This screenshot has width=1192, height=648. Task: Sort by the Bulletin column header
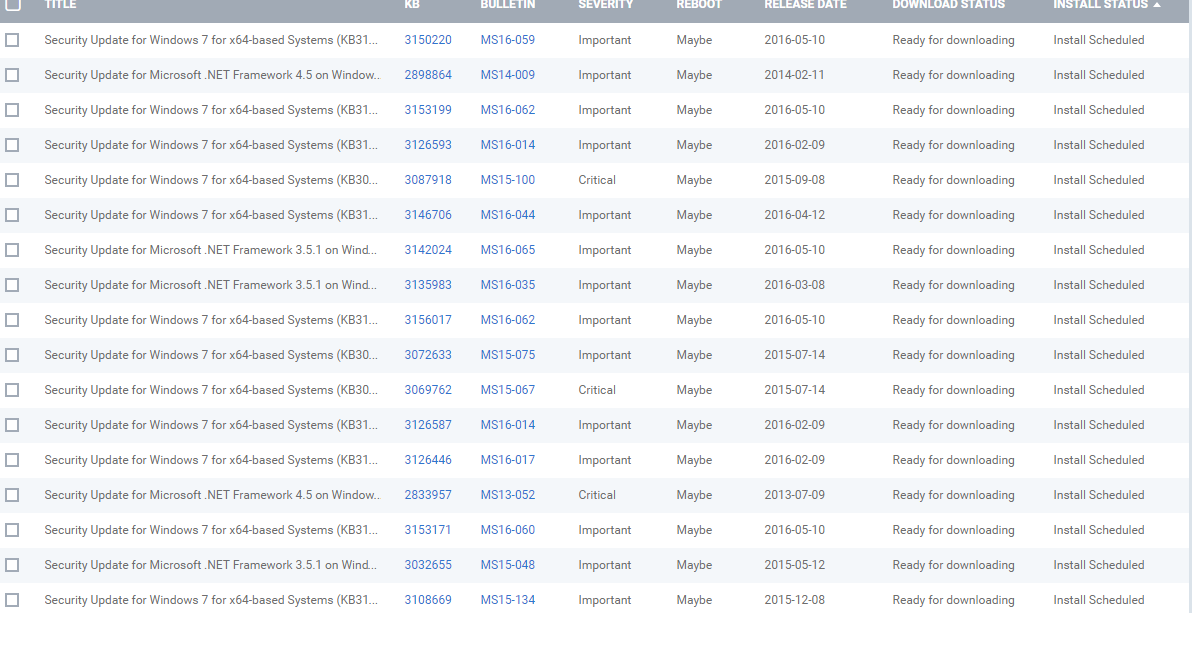click(x=508, y=5)
